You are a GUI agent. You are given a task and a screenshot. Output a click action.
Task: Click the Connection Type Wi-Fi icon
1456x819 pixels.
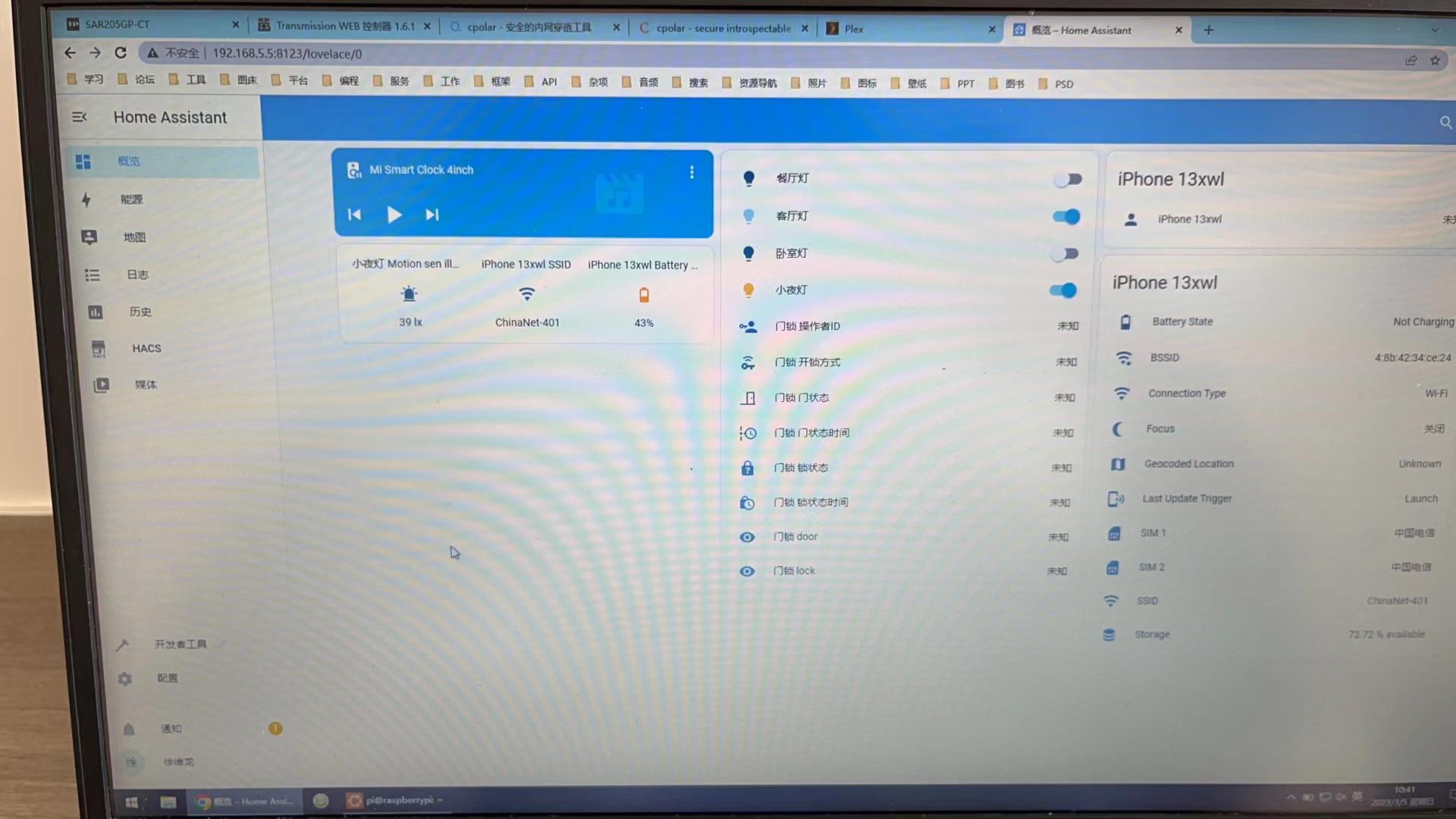pyautogui.click(x=1122, y=393)
